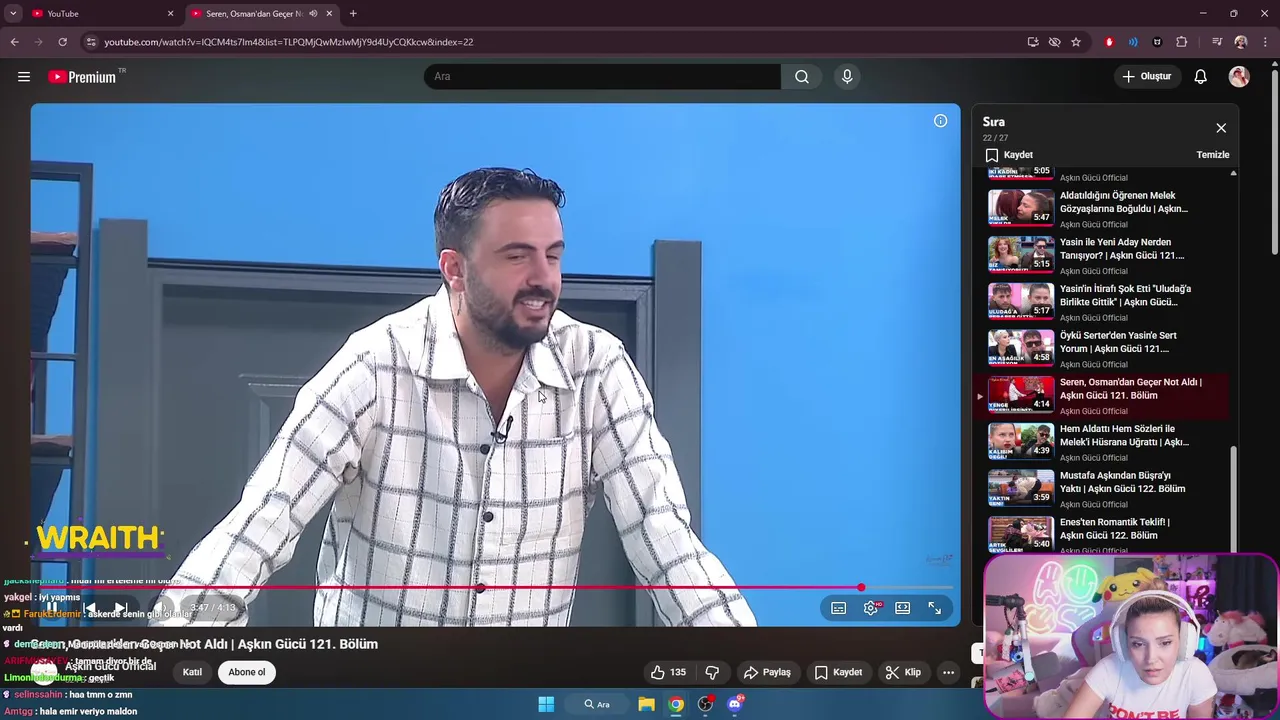Close the Sıra queue panel
Image resolution: width=1280 pixels, height=720 pixels.
pos(1221,128)
